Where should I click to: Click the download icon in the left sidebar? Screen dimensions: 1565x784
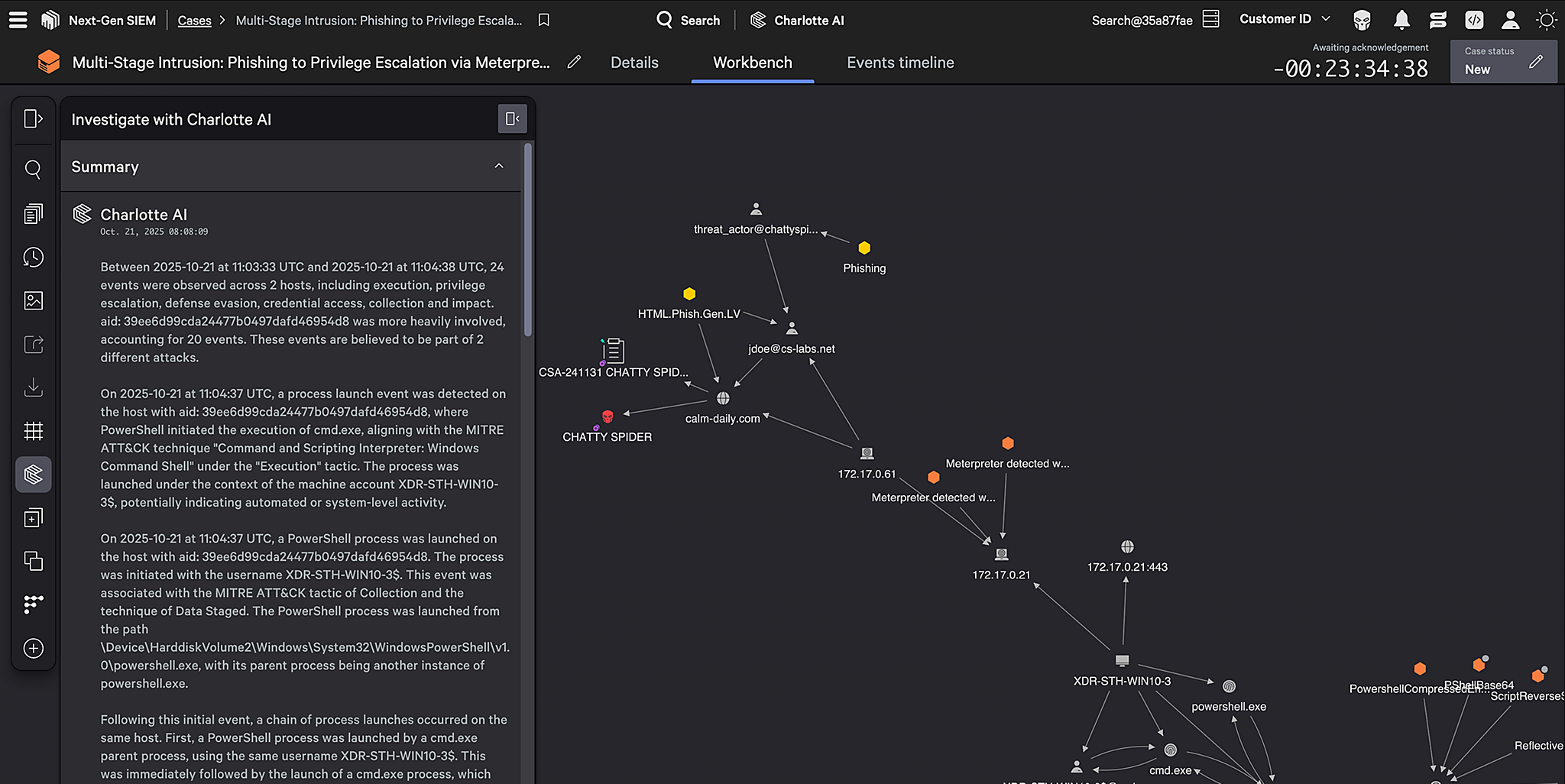(34, 387)
